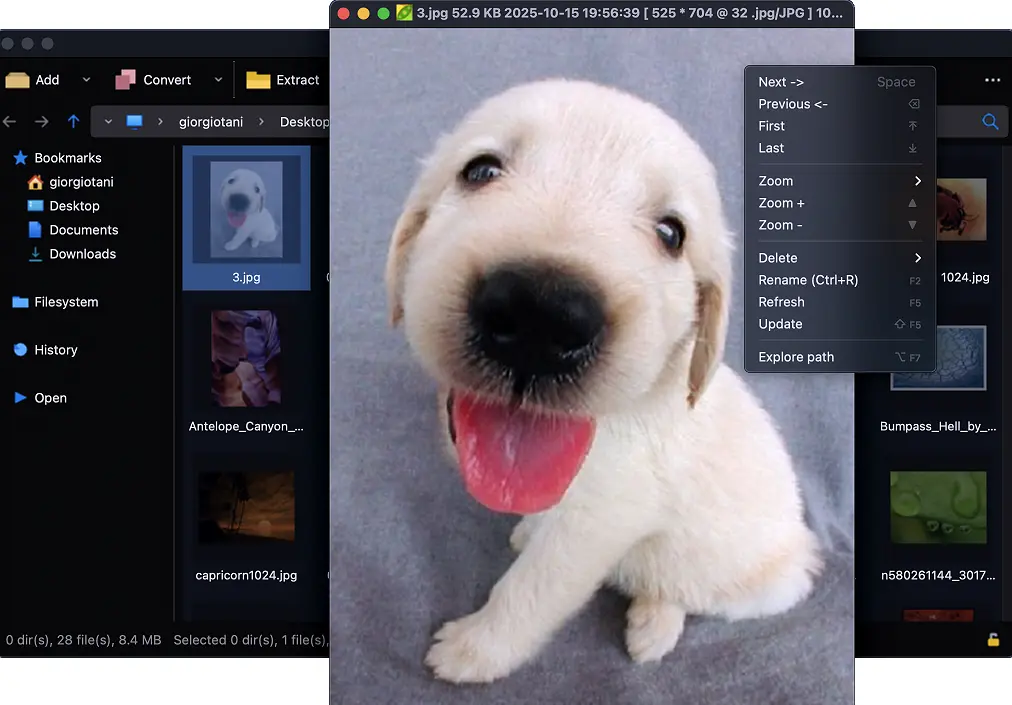The width and height of the screenshot is (1012, 705).
Task: Open the three-dot more options menu
Action: click(992, 80)
